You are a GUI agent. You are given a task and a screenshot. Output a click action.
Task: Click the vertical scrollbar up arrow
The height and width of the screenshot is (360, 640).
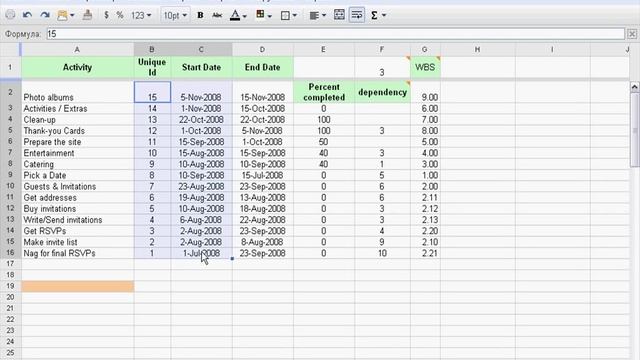tap(634, 87)
